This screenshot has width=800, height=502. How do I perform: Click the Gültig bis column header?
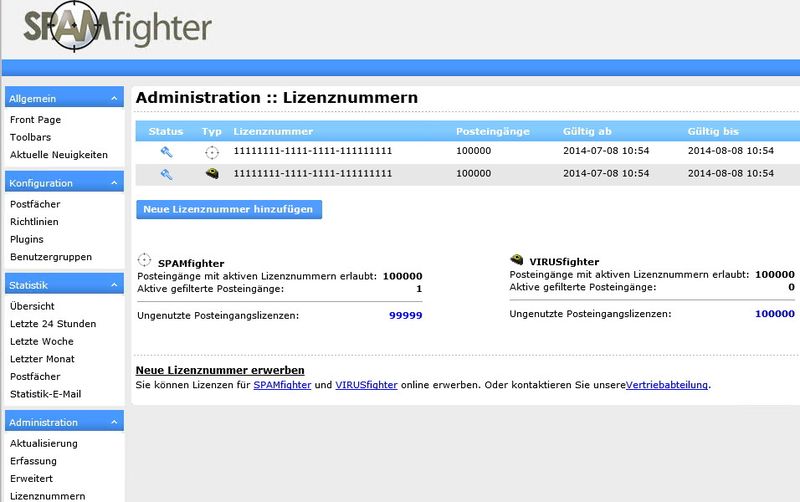click(x=713, y=131)
